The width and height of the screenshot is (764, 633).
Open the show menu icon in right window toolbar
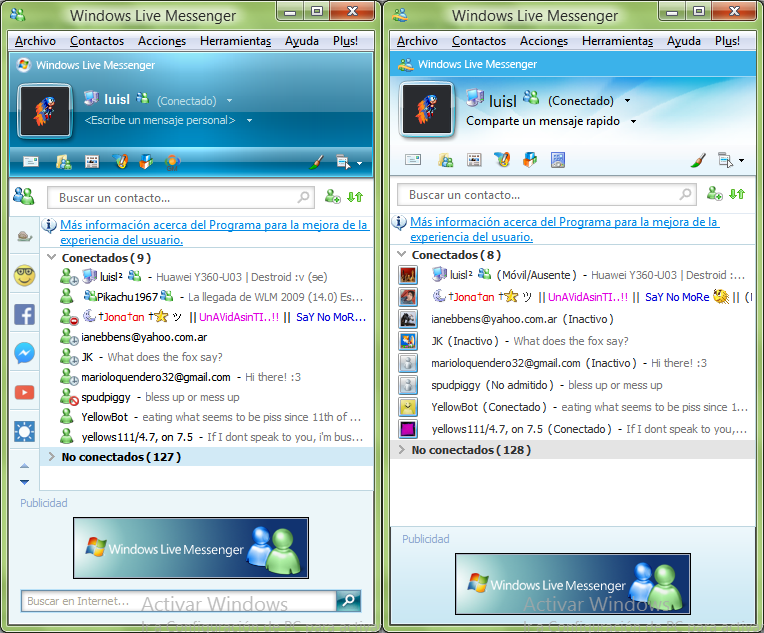pos(726,160)
